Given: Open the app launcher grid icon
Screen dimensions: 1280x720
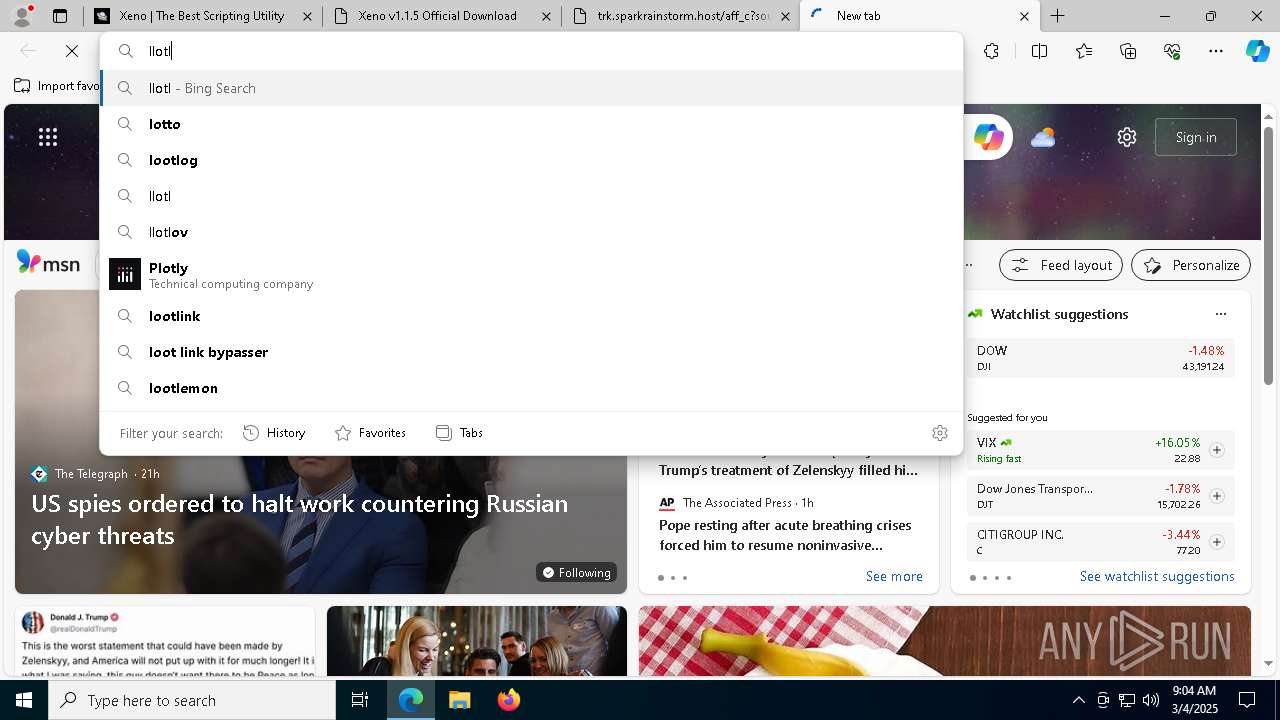Looking at the screenshot, I should tap(48, 137).
